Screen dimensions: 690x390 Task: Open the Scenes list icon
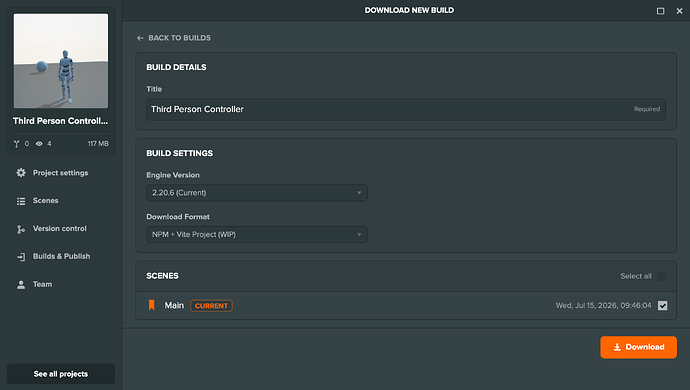click(21, 201)
